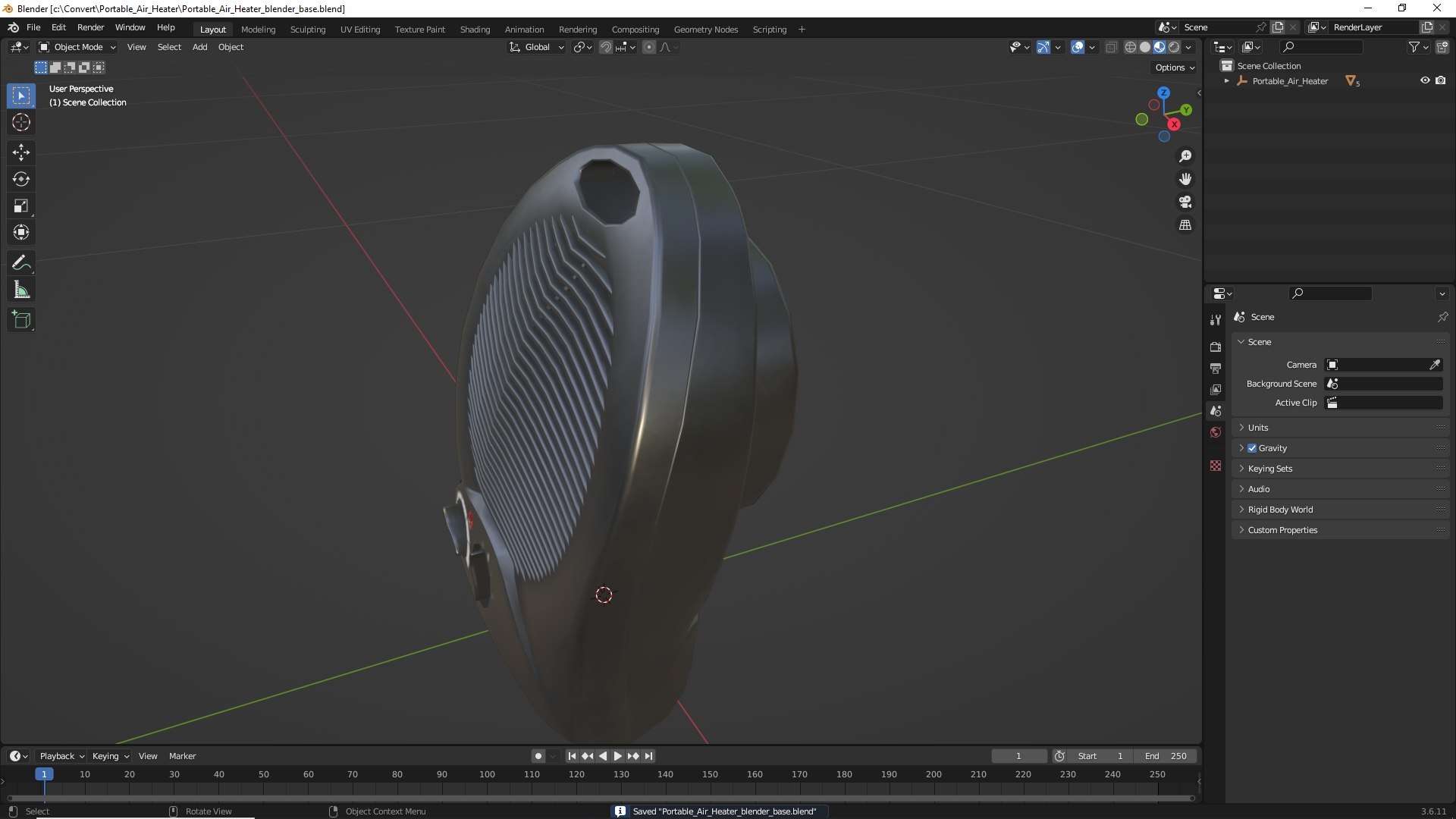Activate the Scale tool
The image size is (1456, 819).
coord(21,206)
